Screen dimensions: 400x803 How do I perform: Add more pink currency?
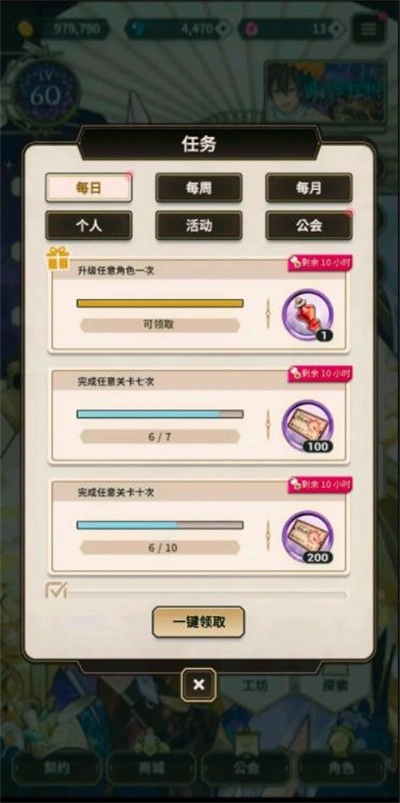coord(336,29)
